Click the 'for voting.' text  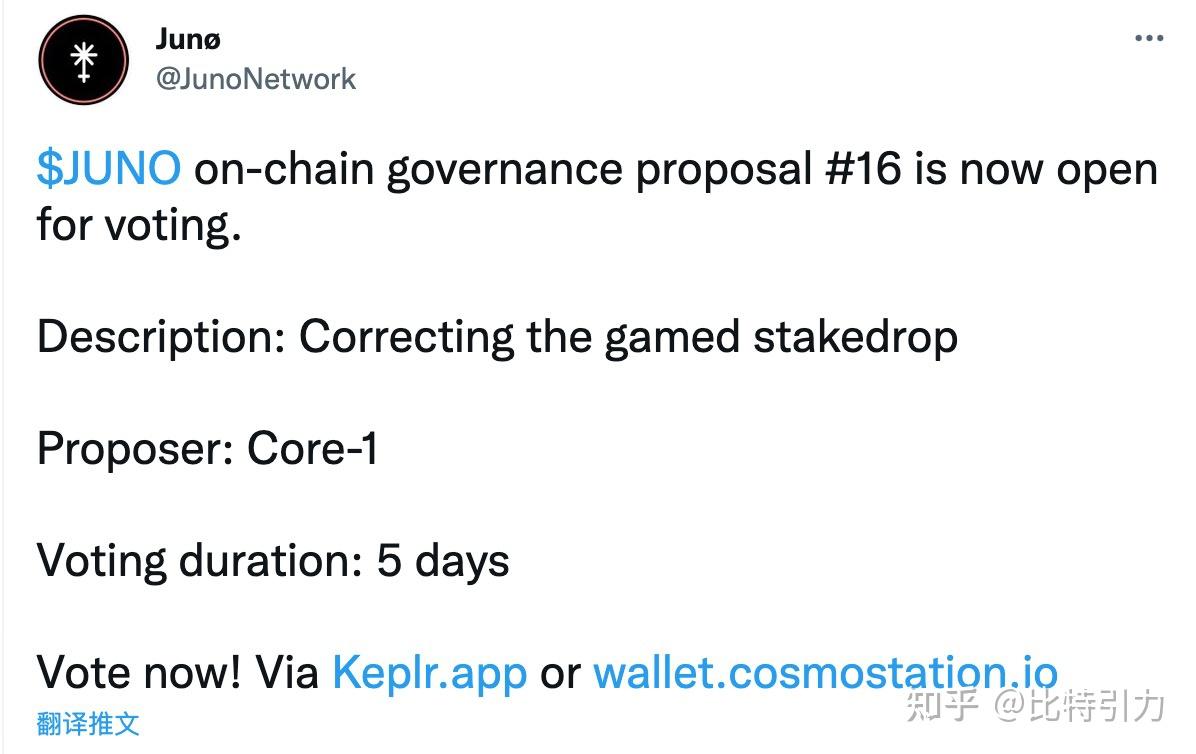(139, 225)
